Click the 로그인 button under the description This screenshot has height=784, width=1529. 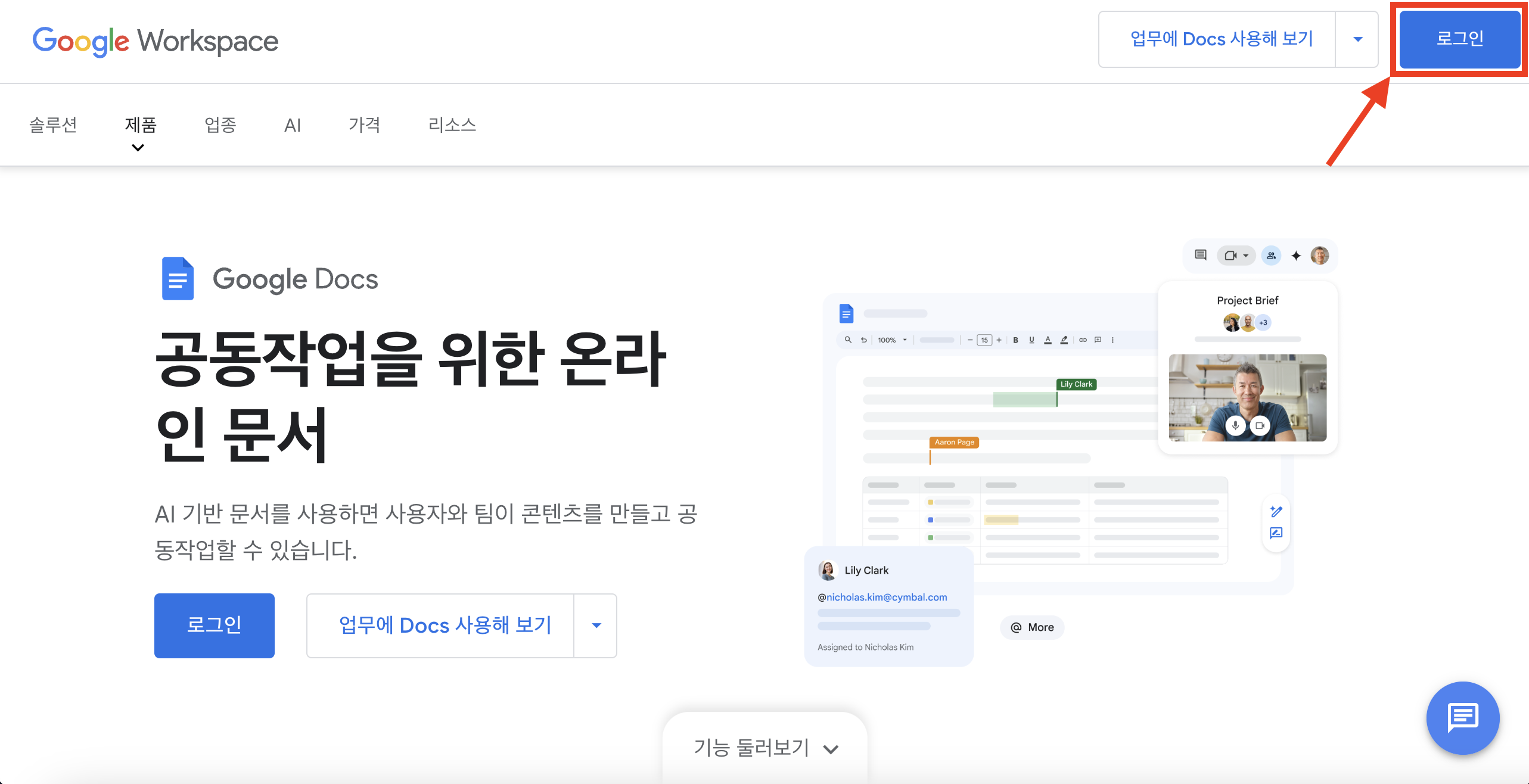click(215, 626)
